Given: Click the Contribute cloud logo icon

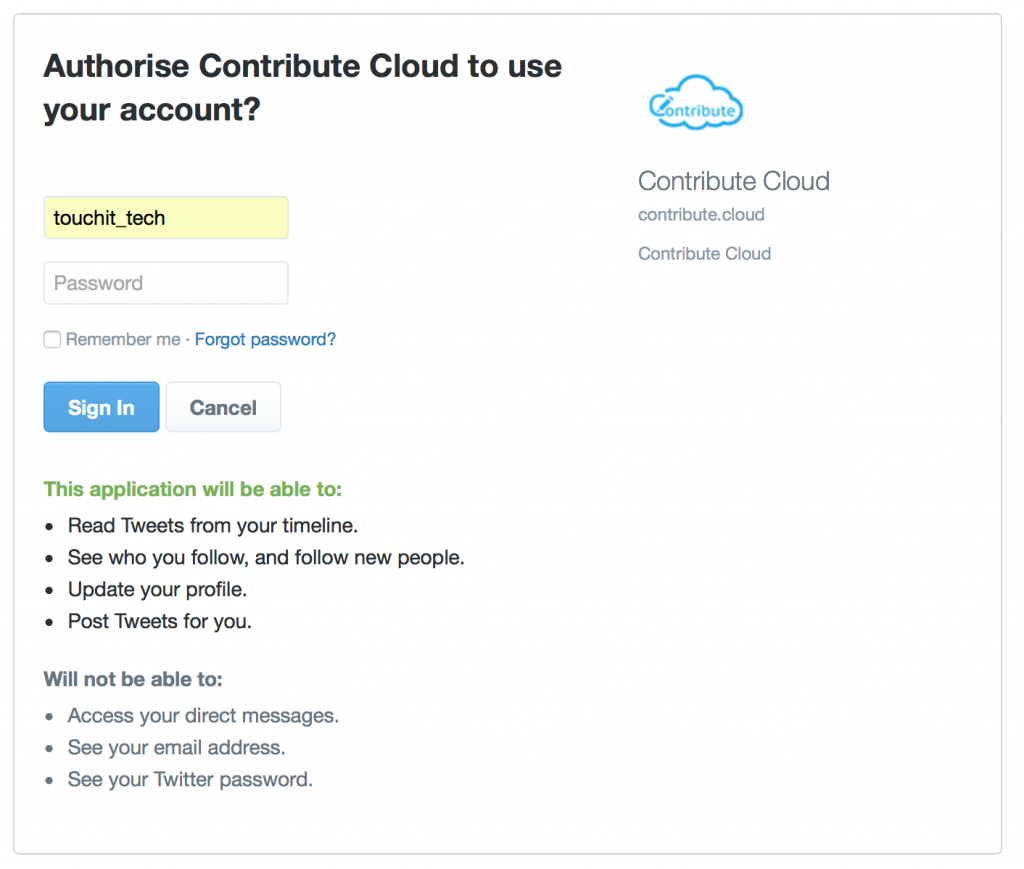Looking at the screenshot, I should 696,103.
